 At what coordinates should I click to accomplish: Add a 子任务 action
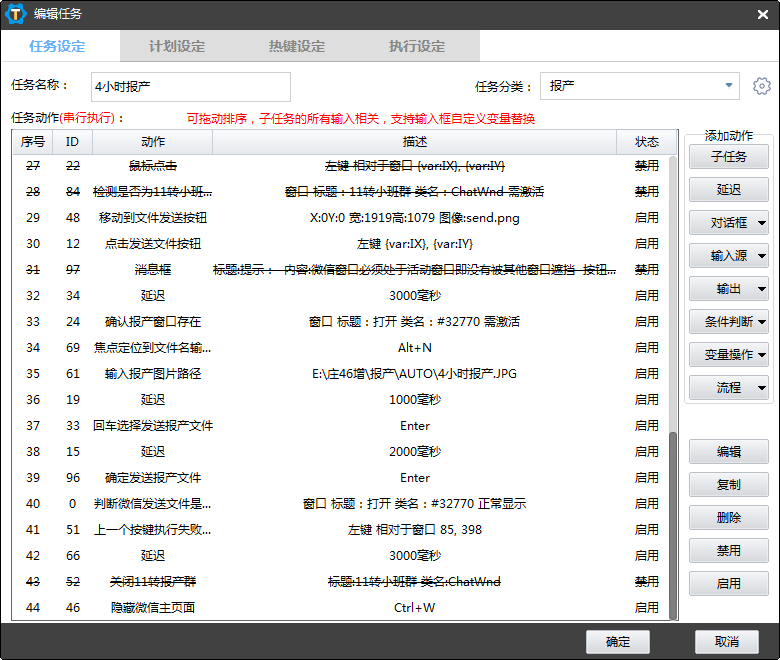point(728,157)
